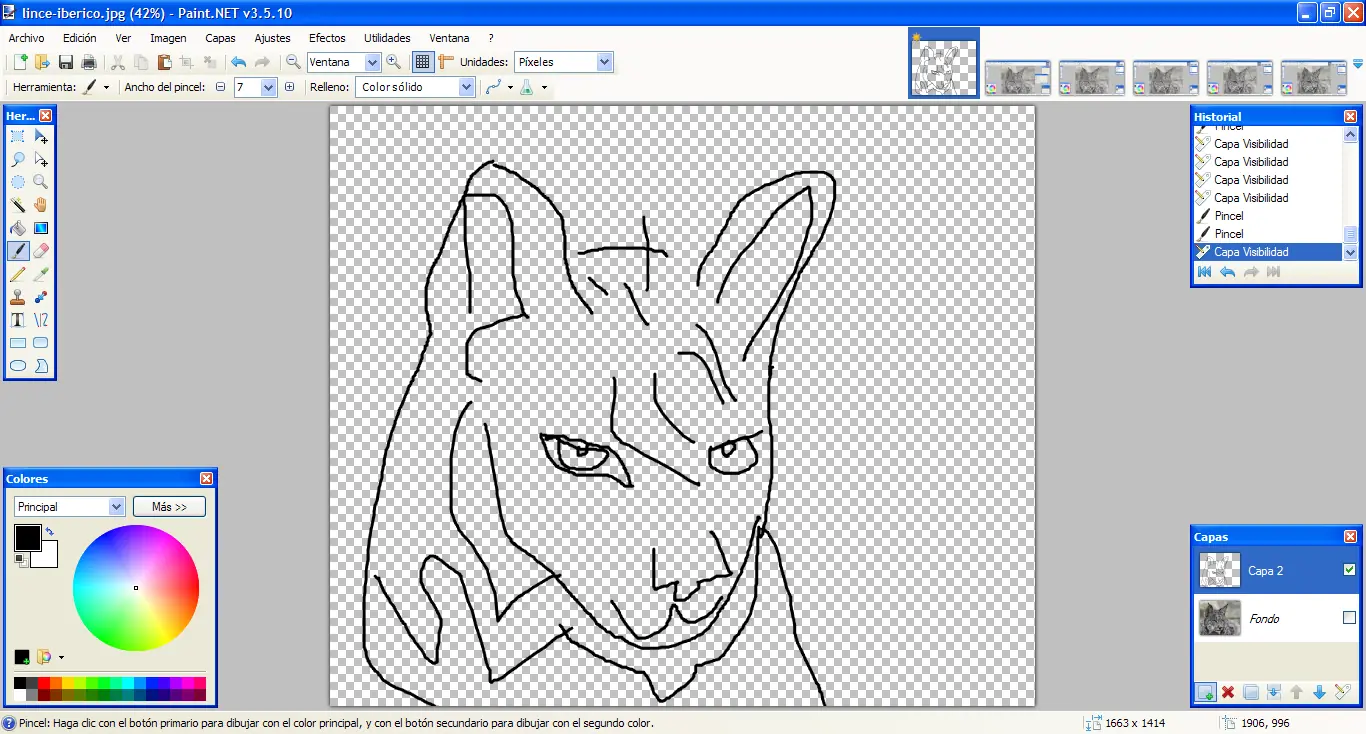Select the Lasso Select tool
Image resolution: width=1366 pixels, height=734 pixels.
[18, 160]
